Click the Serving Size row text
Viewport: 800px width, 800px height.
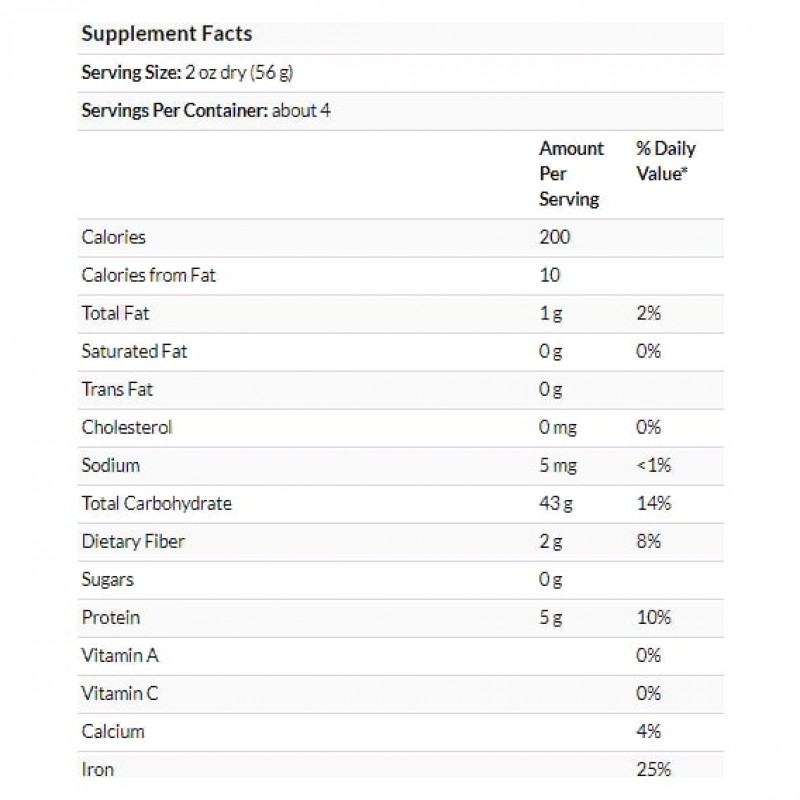(x=186, y=72)
